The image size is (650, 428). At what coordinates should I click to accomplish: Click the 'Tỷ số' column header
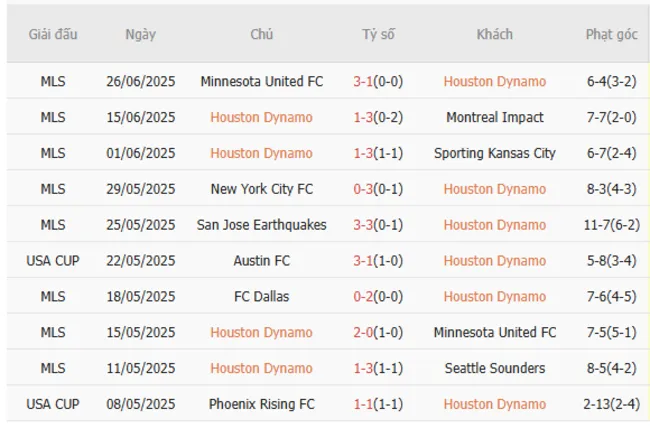click(x=378, y=34)
